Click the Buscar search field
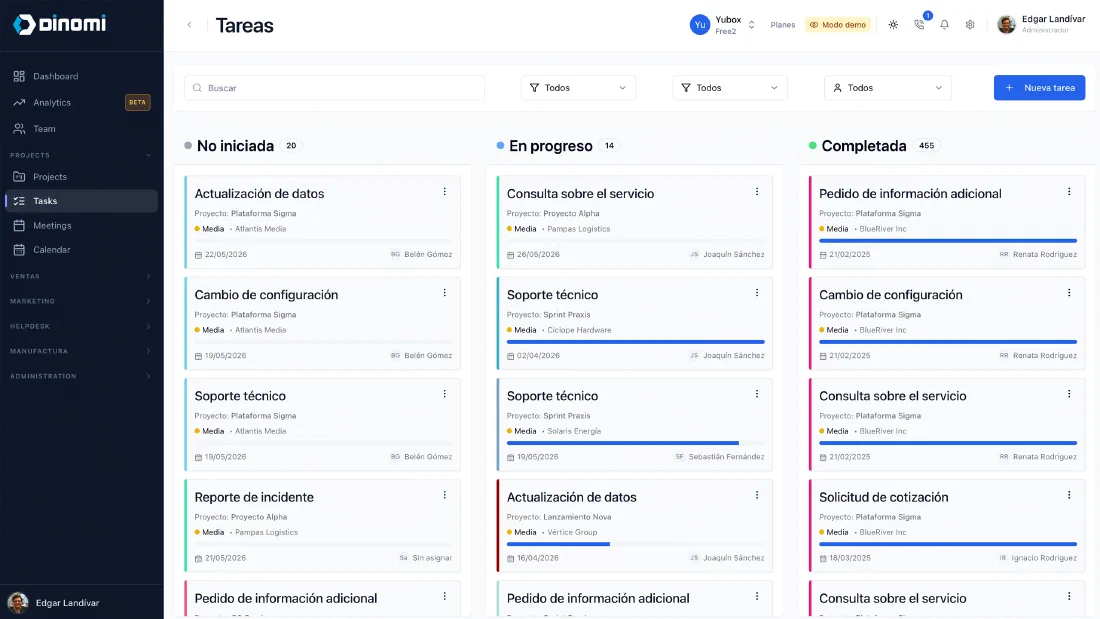The image size is (1100, 619). pos(334,88)
